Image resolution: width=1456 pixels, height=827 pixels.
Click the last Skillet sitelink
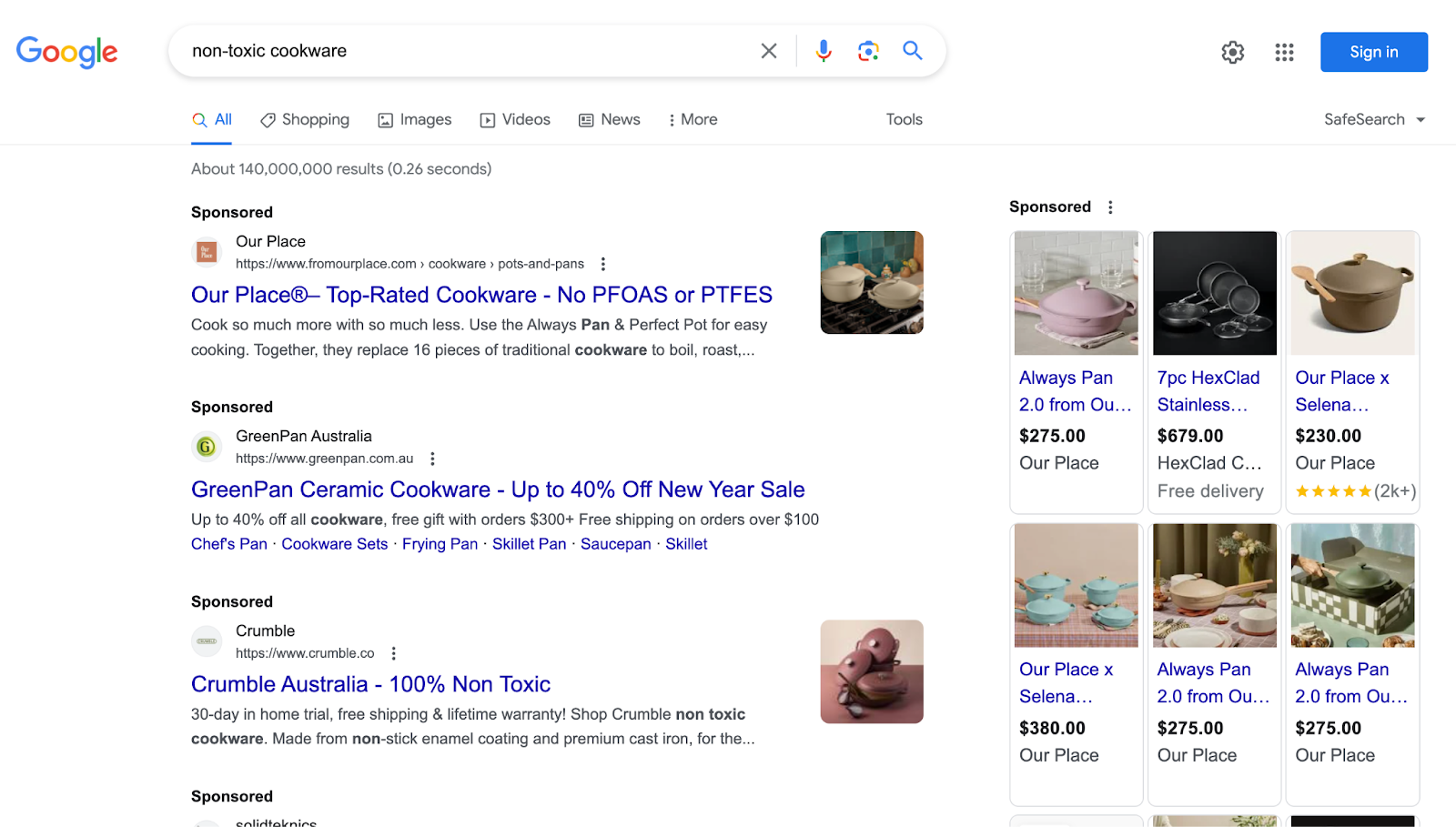[686, 544]
